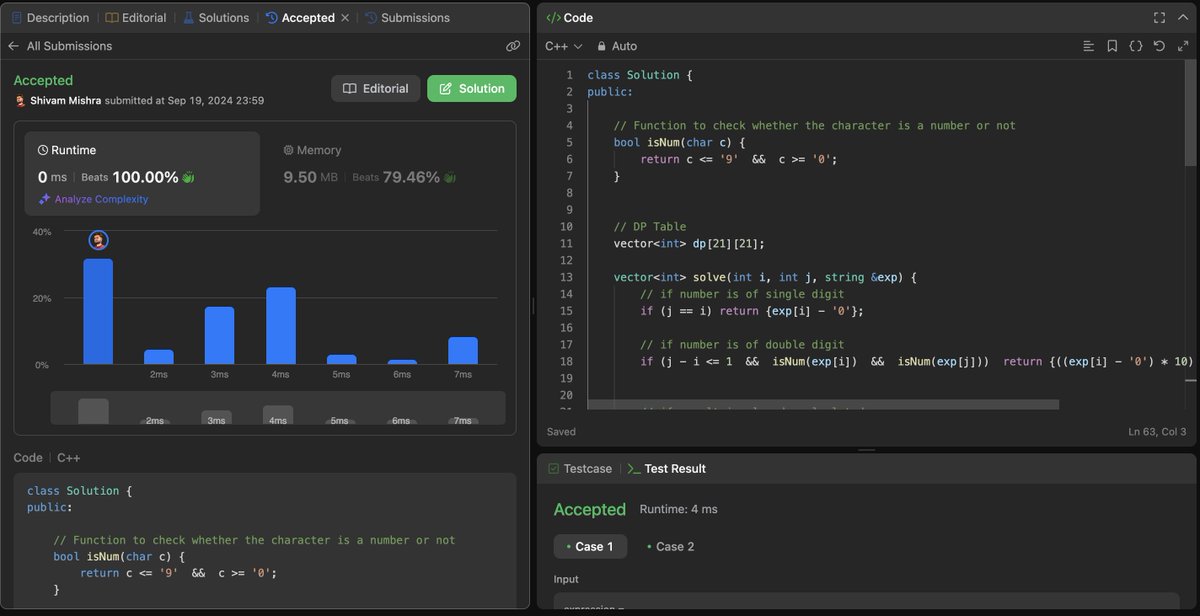Click the Saved status text
Image resolution: width=1200 pixels, height=616 pixels.
point(561,432)
